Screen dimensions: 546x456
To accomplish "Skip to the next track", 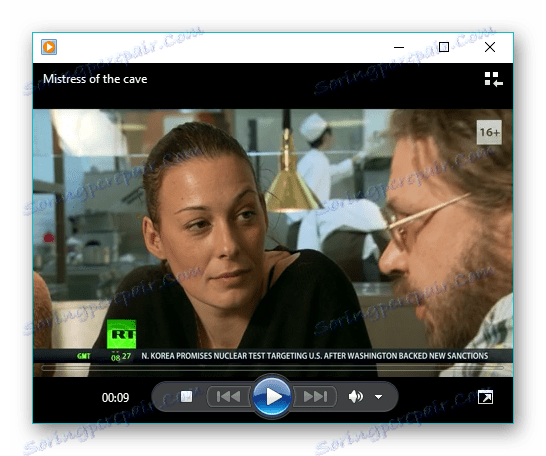I will [x=315, y=396].
